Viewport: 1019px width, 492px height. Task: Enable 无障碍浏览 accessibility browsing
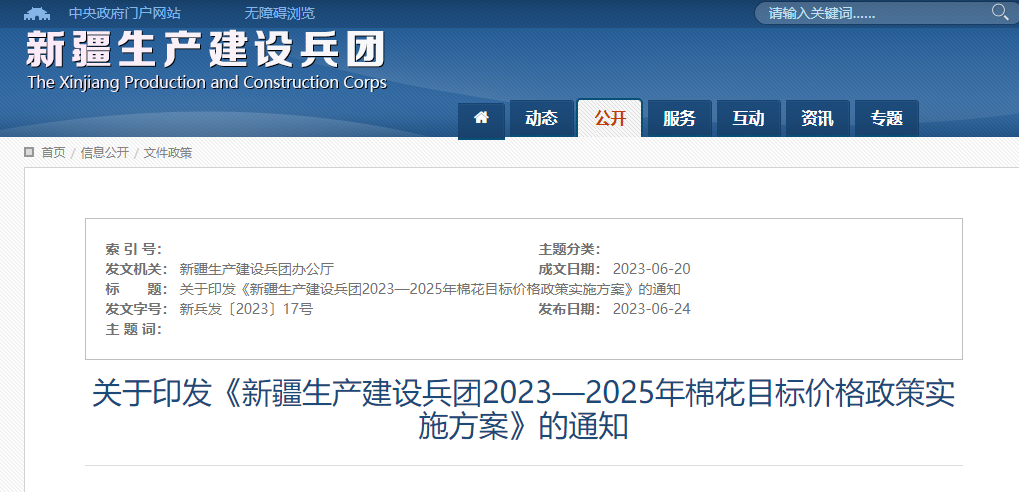pyautogui.click(x=279, y=14)
